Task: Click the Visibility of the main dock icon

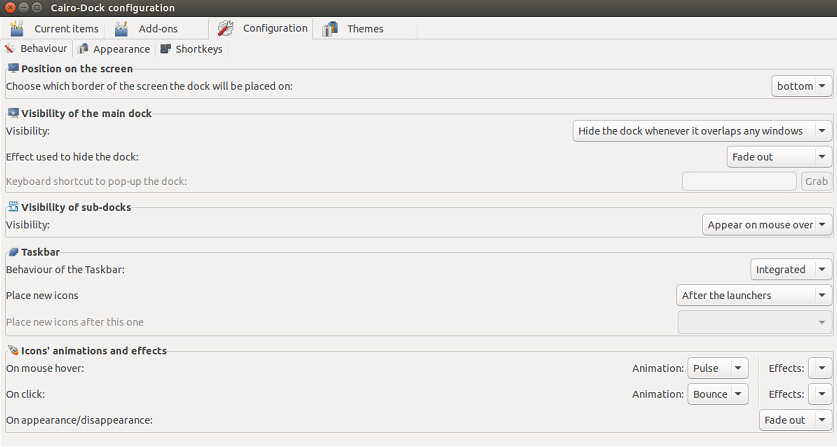Action: [13, 113]
